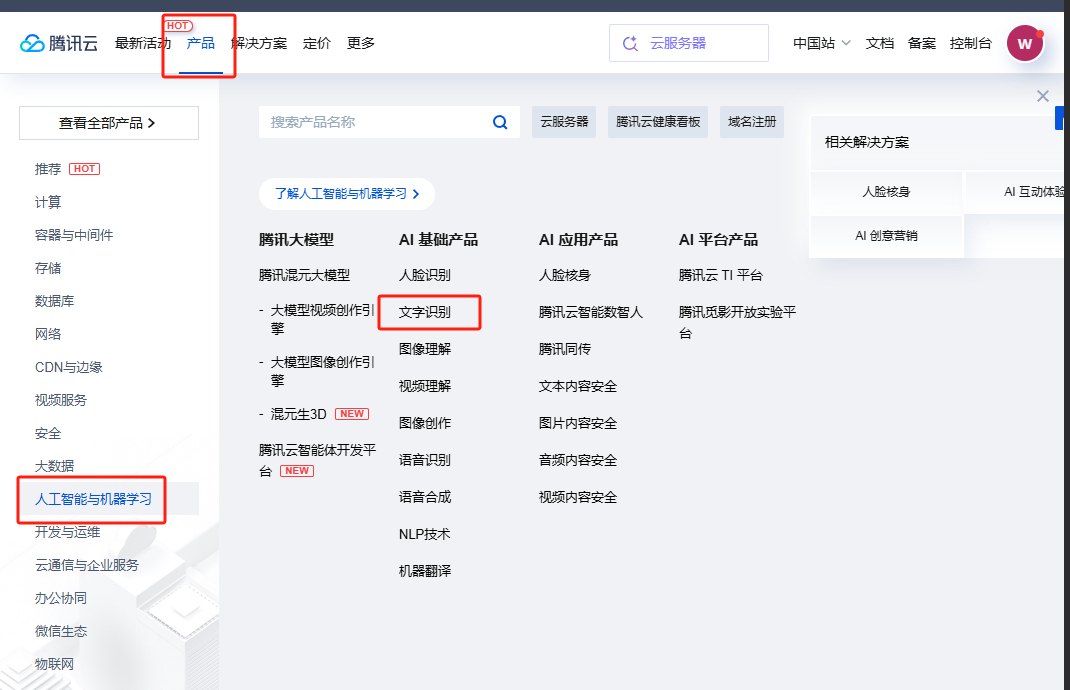The width and height of the screenshot is (1070, 690).
Task: Open 人脸核身 under AI 应用产品
Action: coord(564,275)
